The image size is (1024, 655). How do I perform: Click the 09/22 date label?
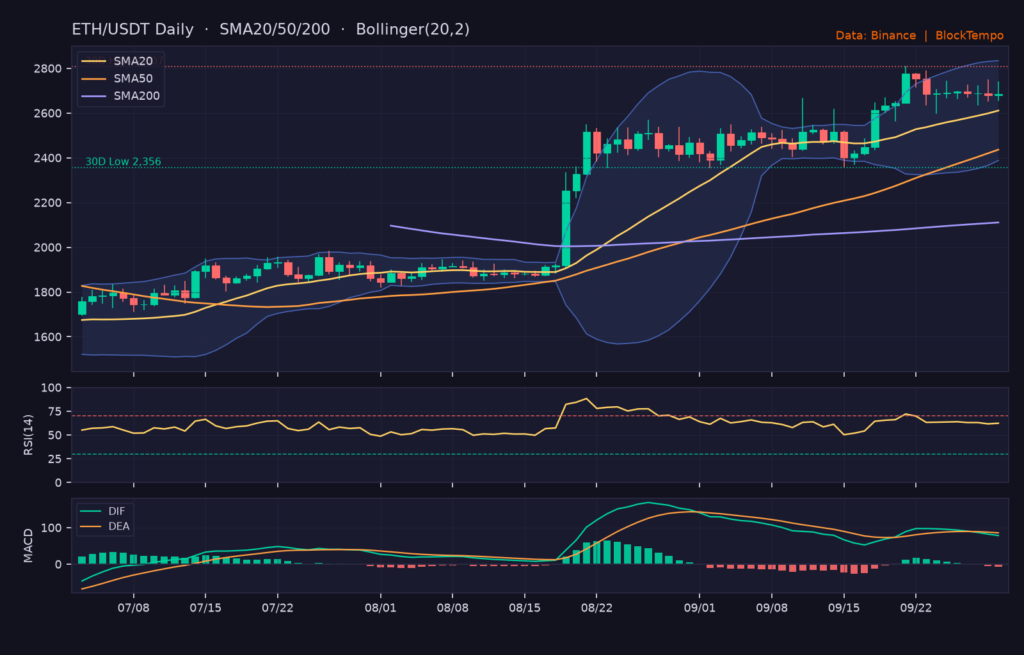point(916,608)
